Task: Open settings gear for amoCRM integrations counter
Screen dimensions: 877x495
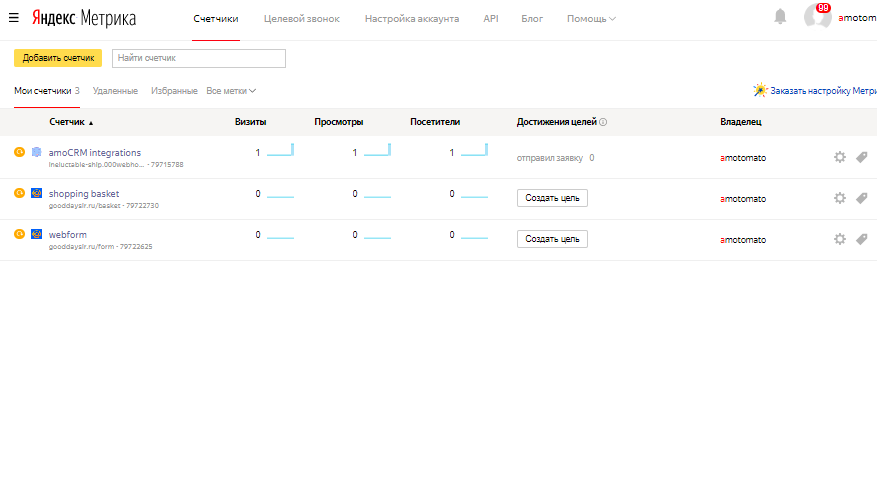Action: coord(840,156)
